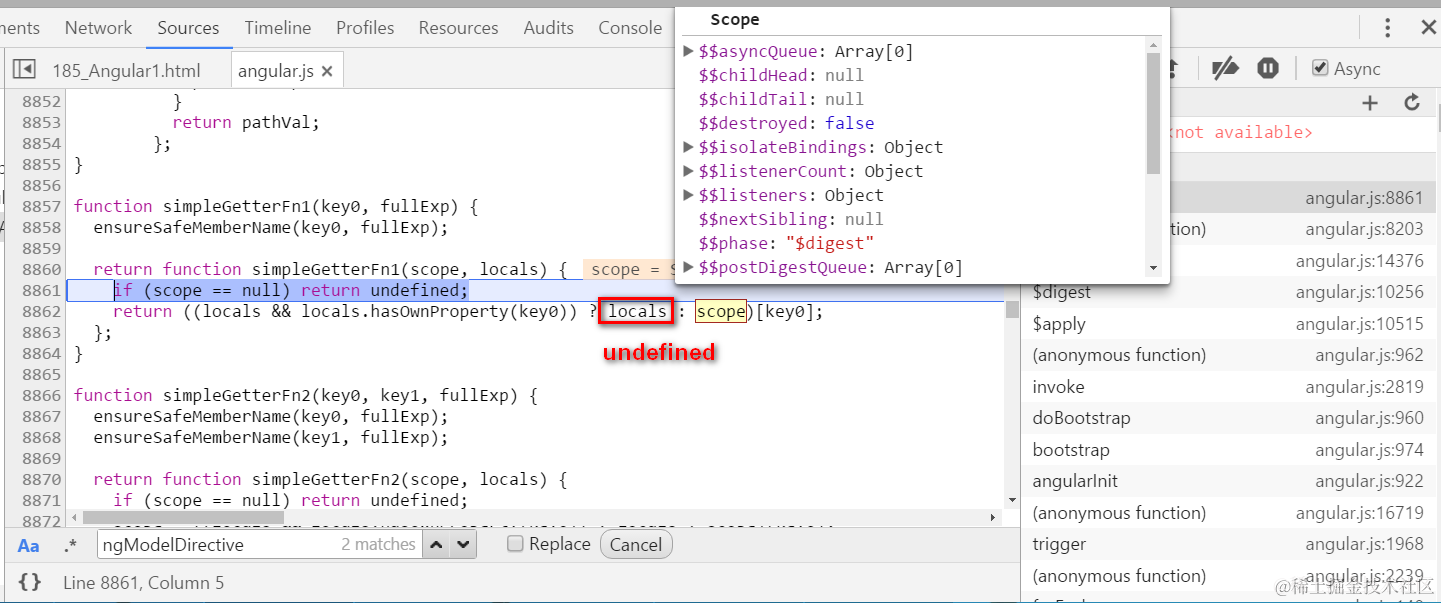Open the Resources tab
Image resolution: width=1441 pixels, height=603 pixels.
459,28
